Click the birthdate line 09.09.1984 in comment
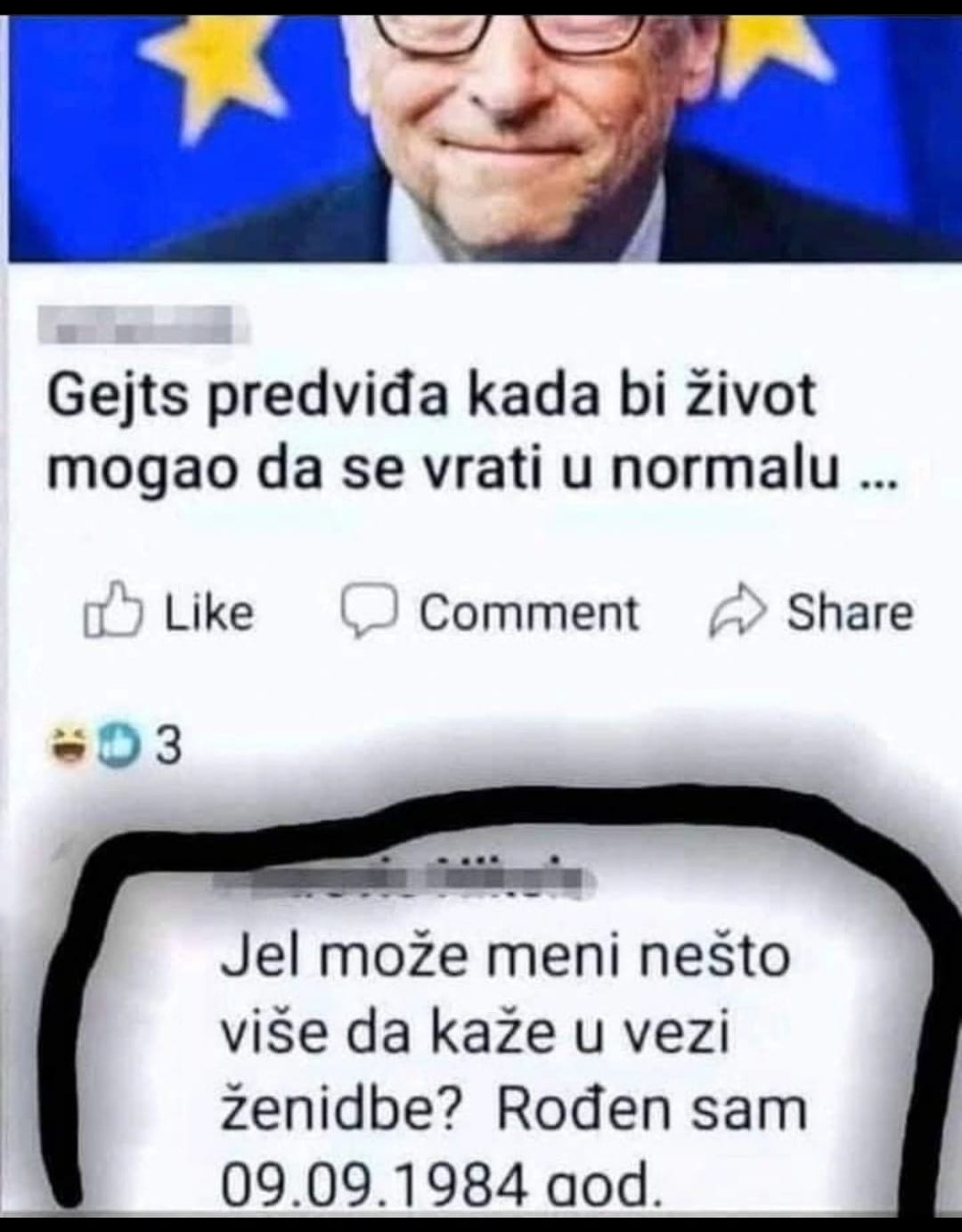The height and width of the screenshot is (1232, 962). coord(441,1187)
